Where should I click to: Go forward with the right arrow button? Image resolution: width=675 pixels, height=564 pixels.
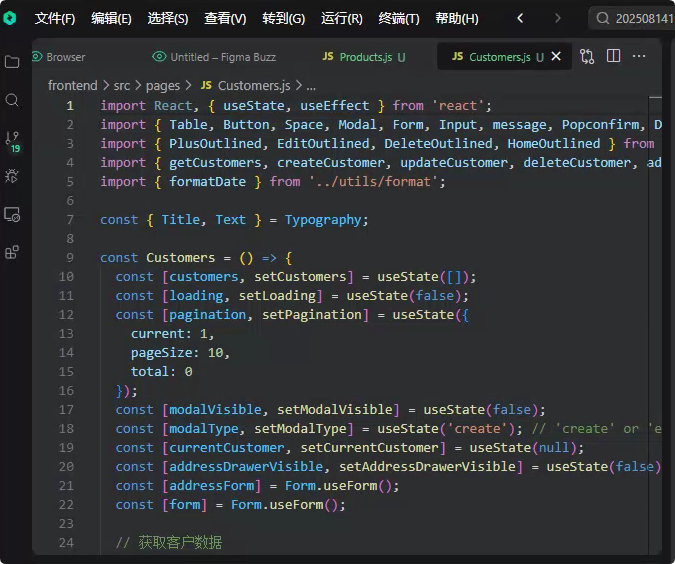[558, 18]
